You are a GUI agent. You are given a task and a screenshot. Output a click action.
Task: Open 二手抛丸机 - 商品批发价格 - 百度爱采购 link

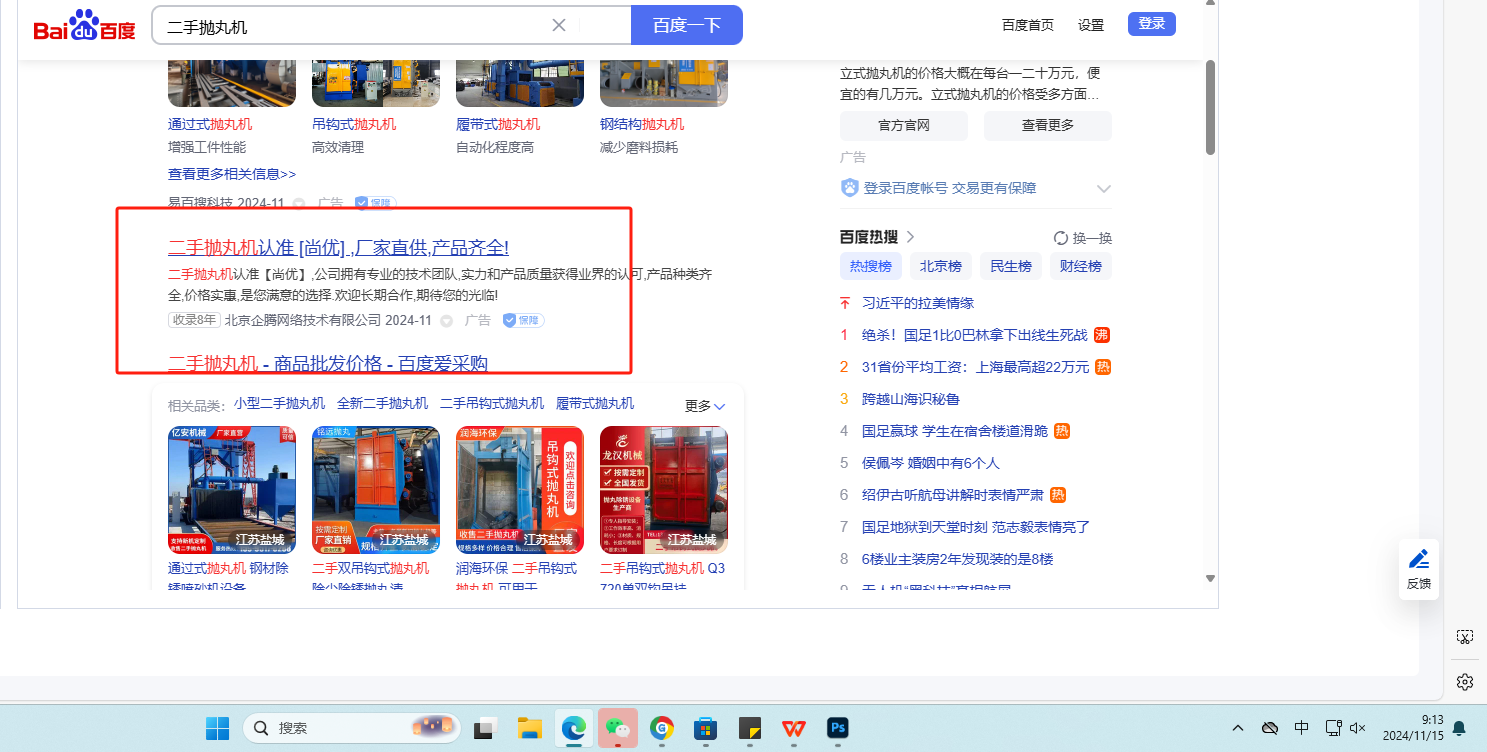pos(328,363)
